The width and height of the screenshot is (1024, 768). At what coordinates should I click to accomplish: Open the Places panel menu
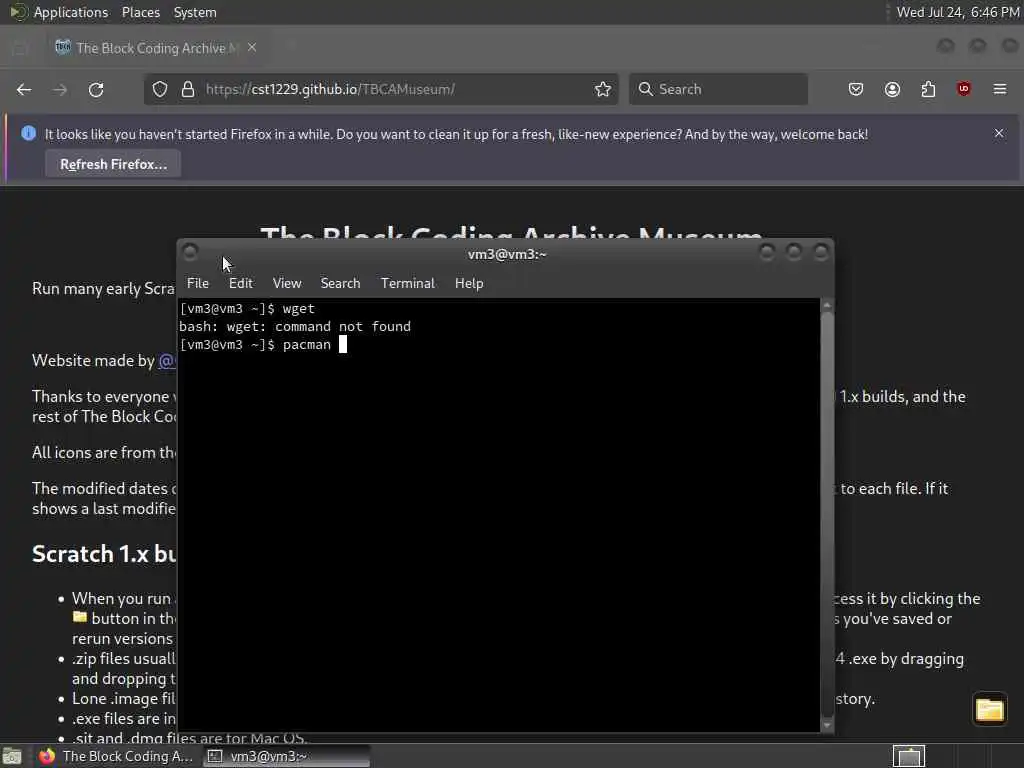tap(140, 12)
